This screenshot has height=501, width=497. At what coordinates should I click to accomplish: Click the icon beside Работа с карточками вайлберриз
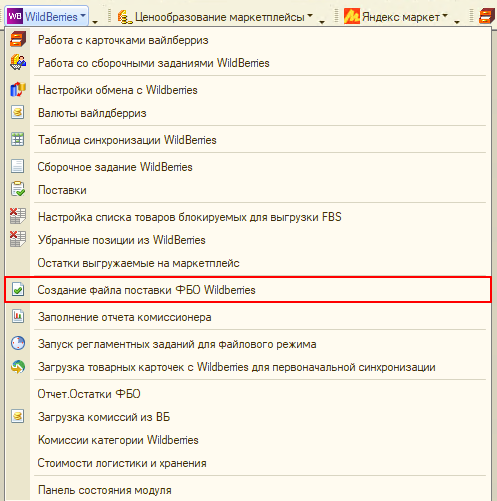18,39
